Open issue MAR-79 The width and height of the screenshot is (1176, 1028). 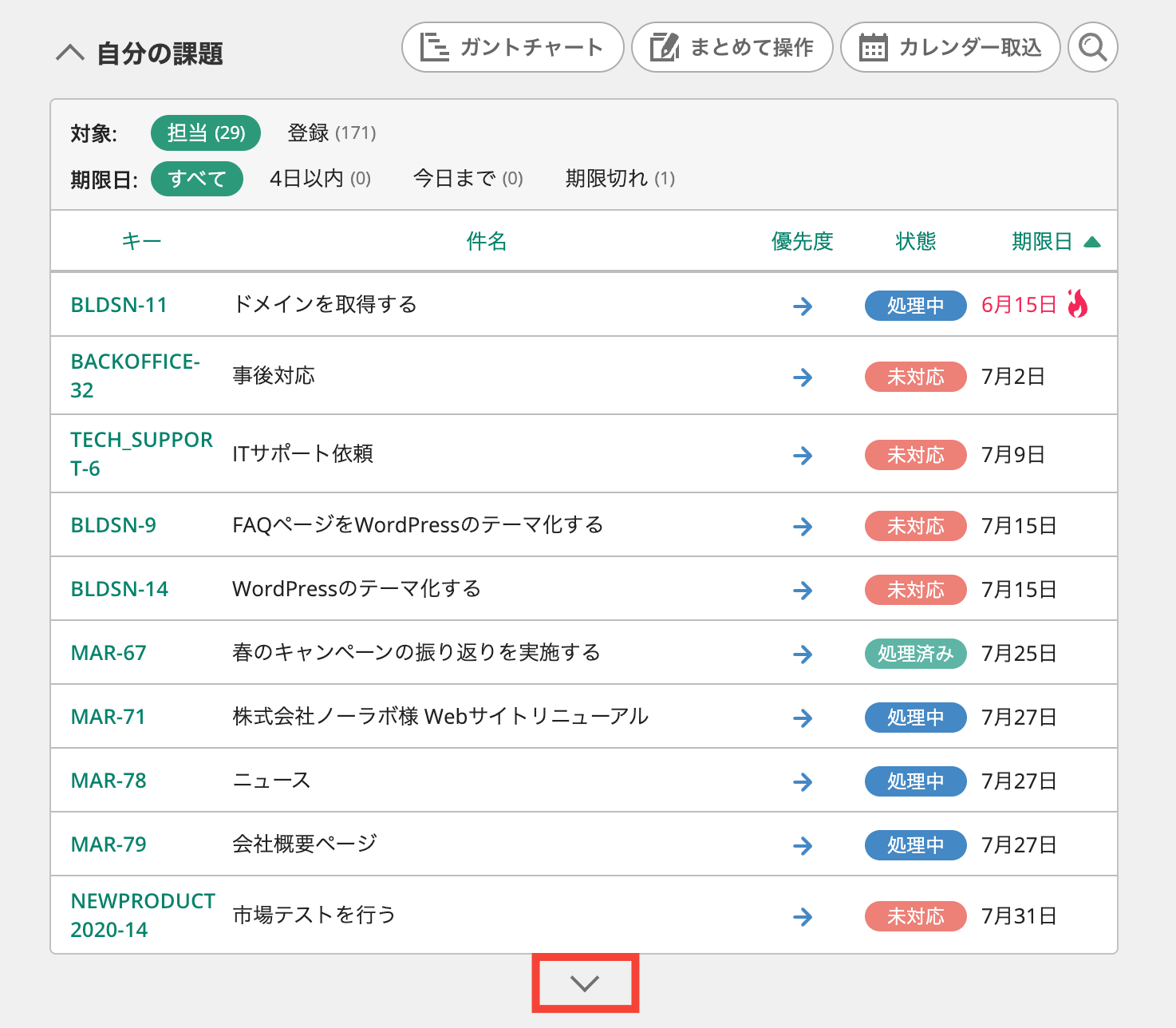tap(109, 844)
